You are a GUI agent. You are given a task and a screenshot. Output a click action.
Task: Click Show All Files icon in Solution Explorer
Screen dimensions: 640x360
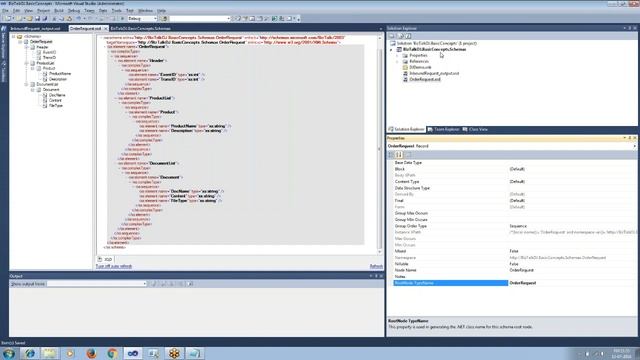[400, 36]
